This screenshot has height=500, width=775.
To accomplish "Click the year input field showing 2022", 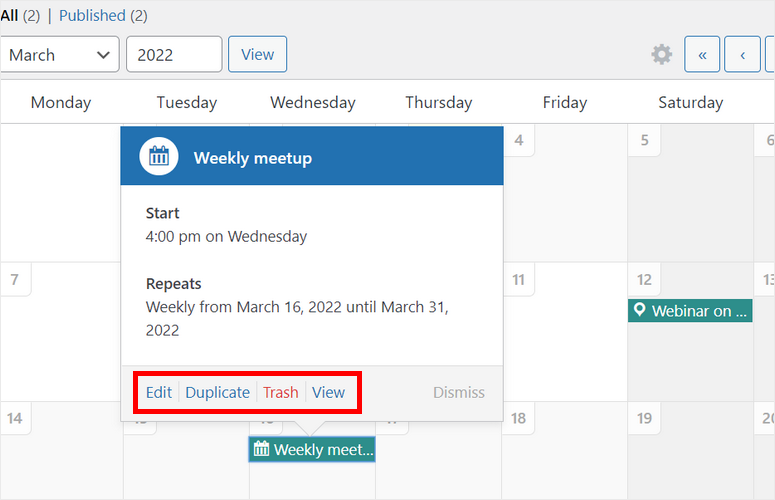I will click(x=174, y=55).
